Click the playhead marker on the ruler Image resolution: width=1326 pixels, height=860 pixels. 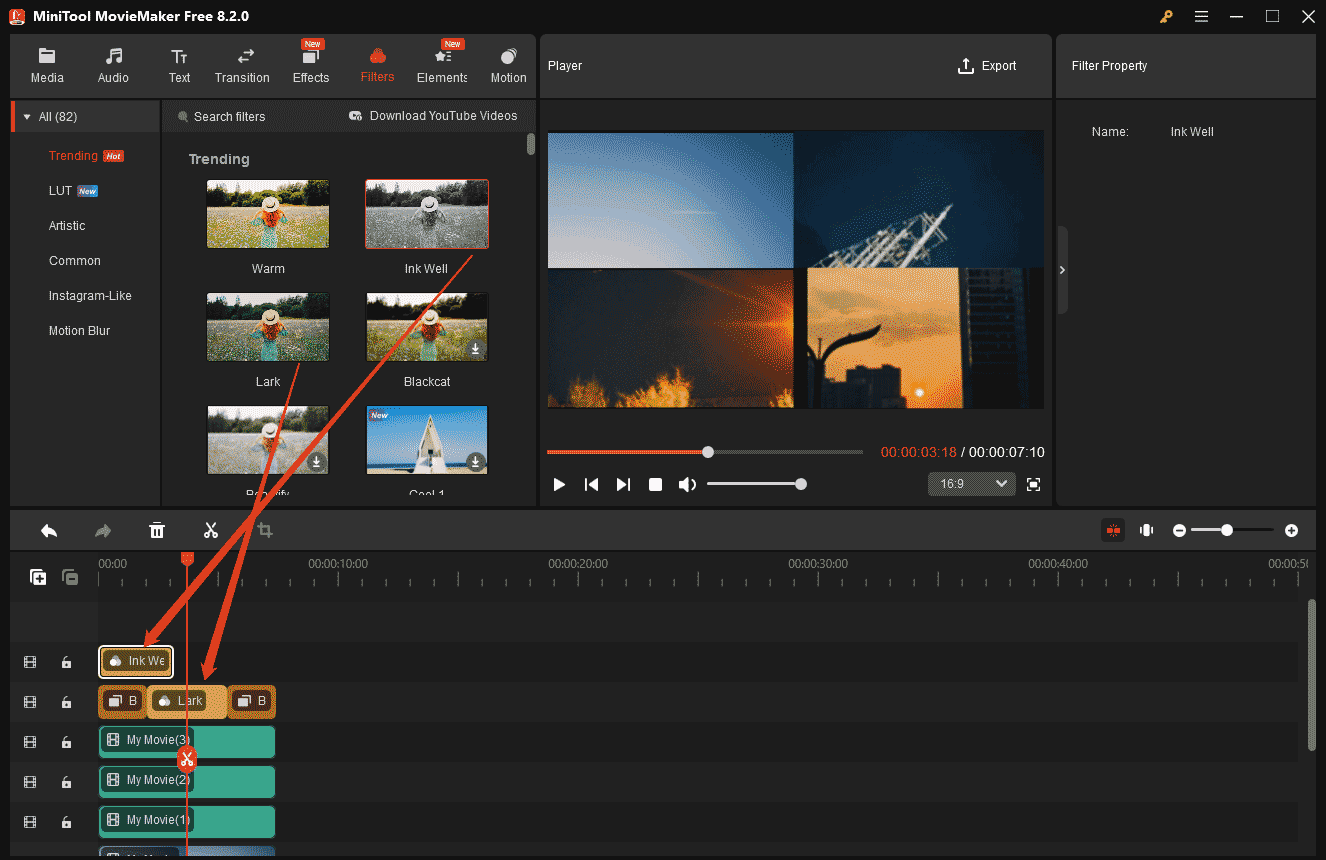pos(187,559)
